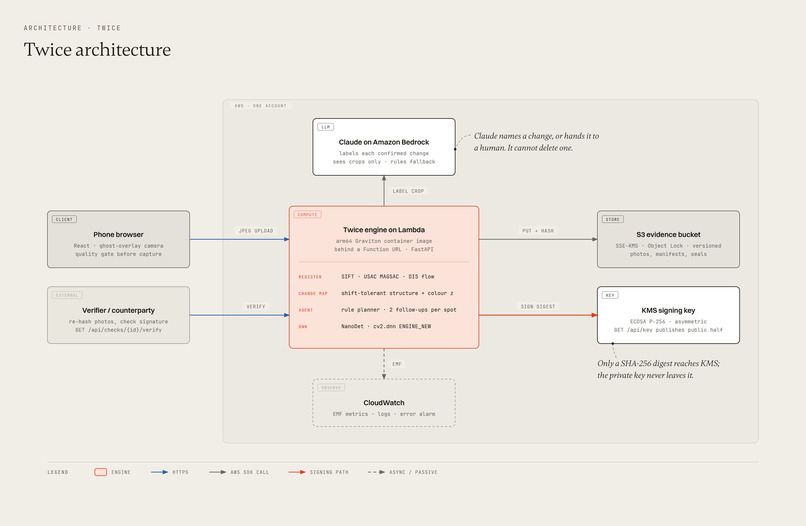The width and height of the screenshot is (806, 526).
Task: Click the 'CloudWatch' heading
Action: point(384,403)
